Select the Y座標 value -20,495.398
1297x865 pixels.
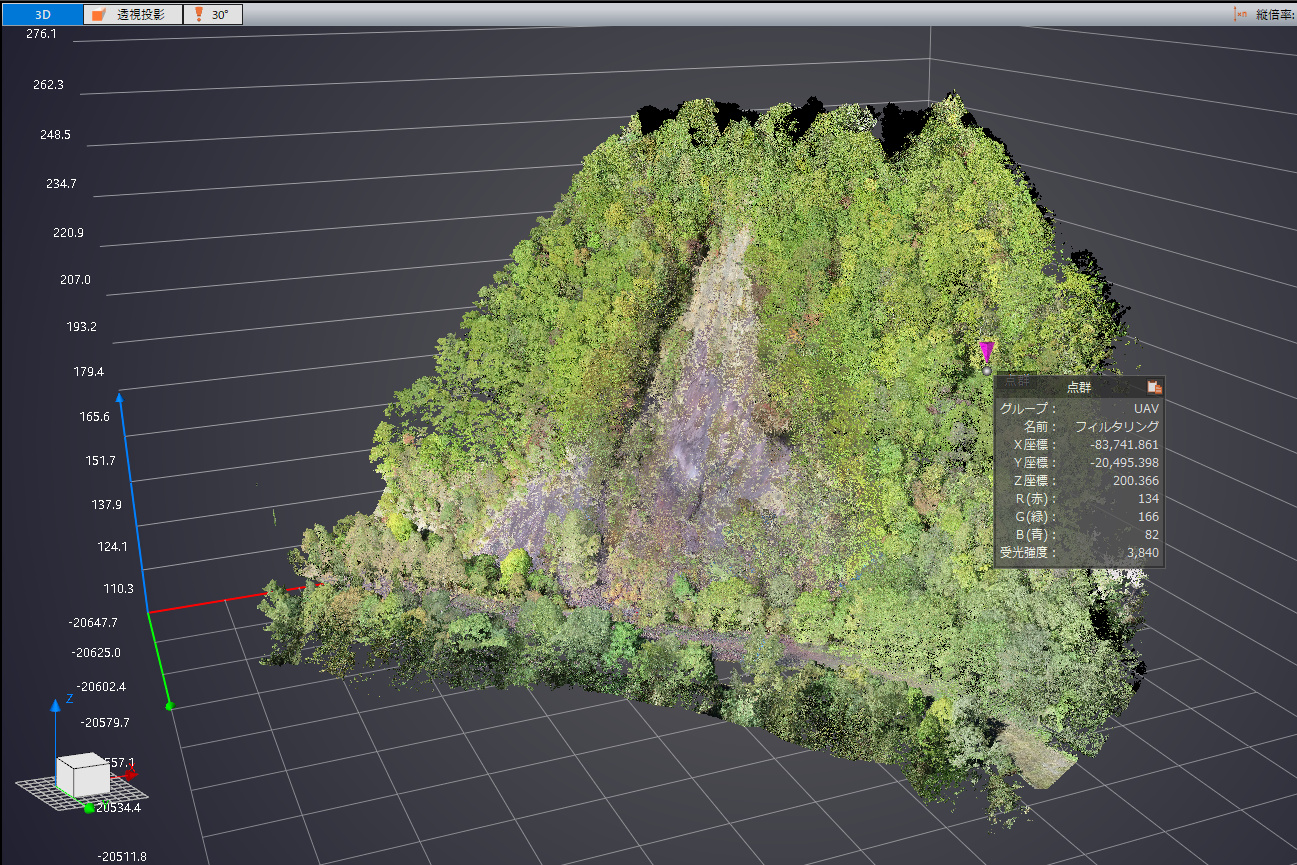click(1123, 463)
